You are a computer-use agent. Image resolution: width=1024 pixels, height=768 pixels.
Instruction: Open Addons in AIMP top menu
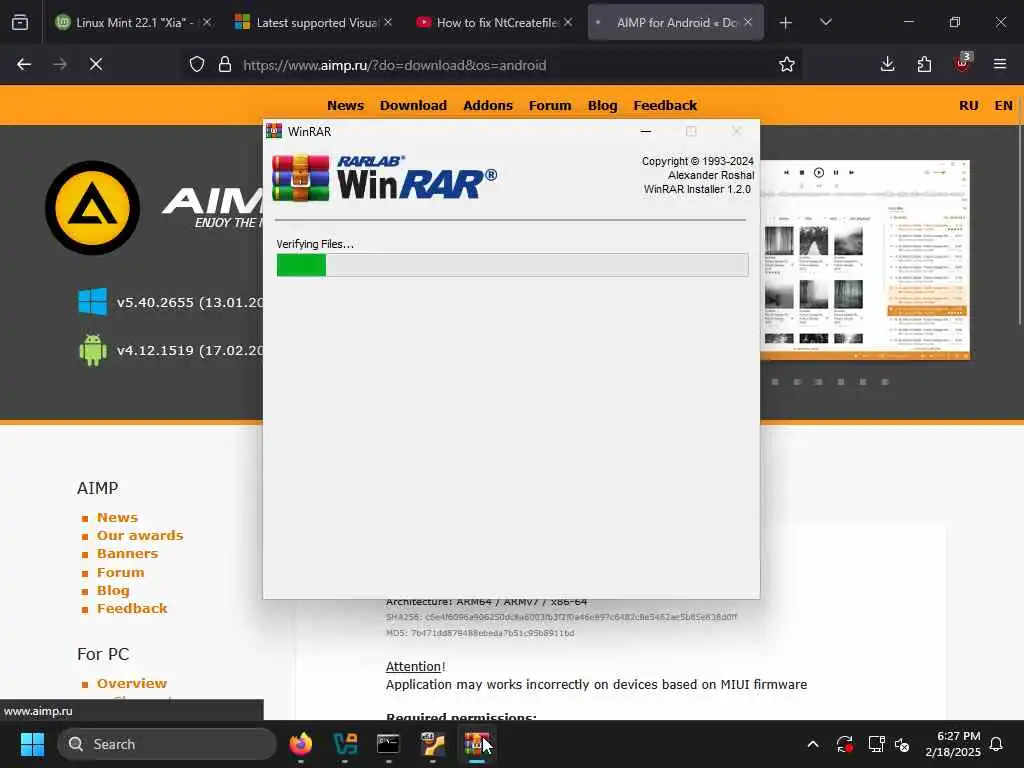point(488,106)
